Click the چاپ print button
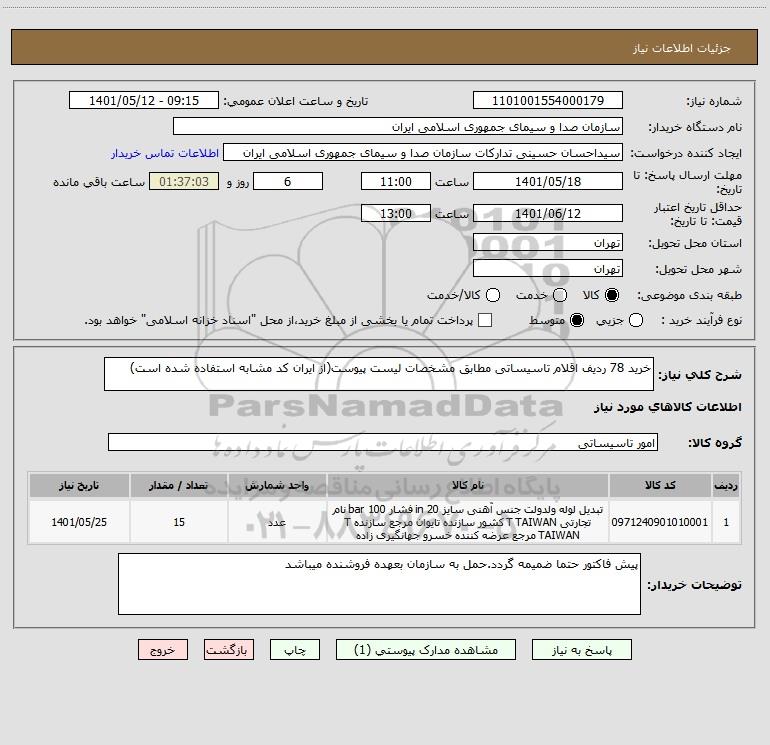Viewport: 770px width, 745px height. 295,650
